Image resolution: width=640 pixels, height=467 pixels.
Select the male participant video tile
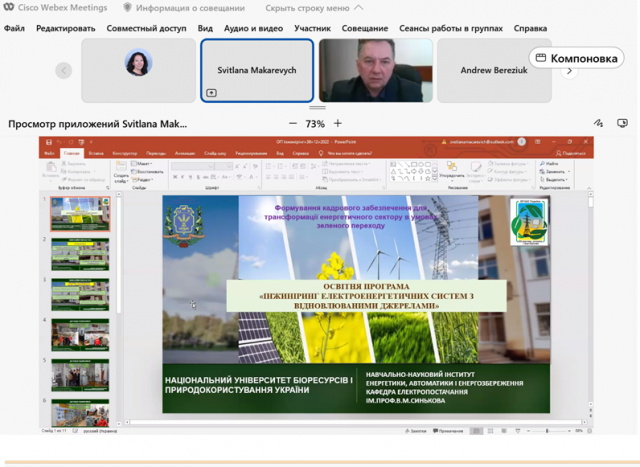[375, 70]
